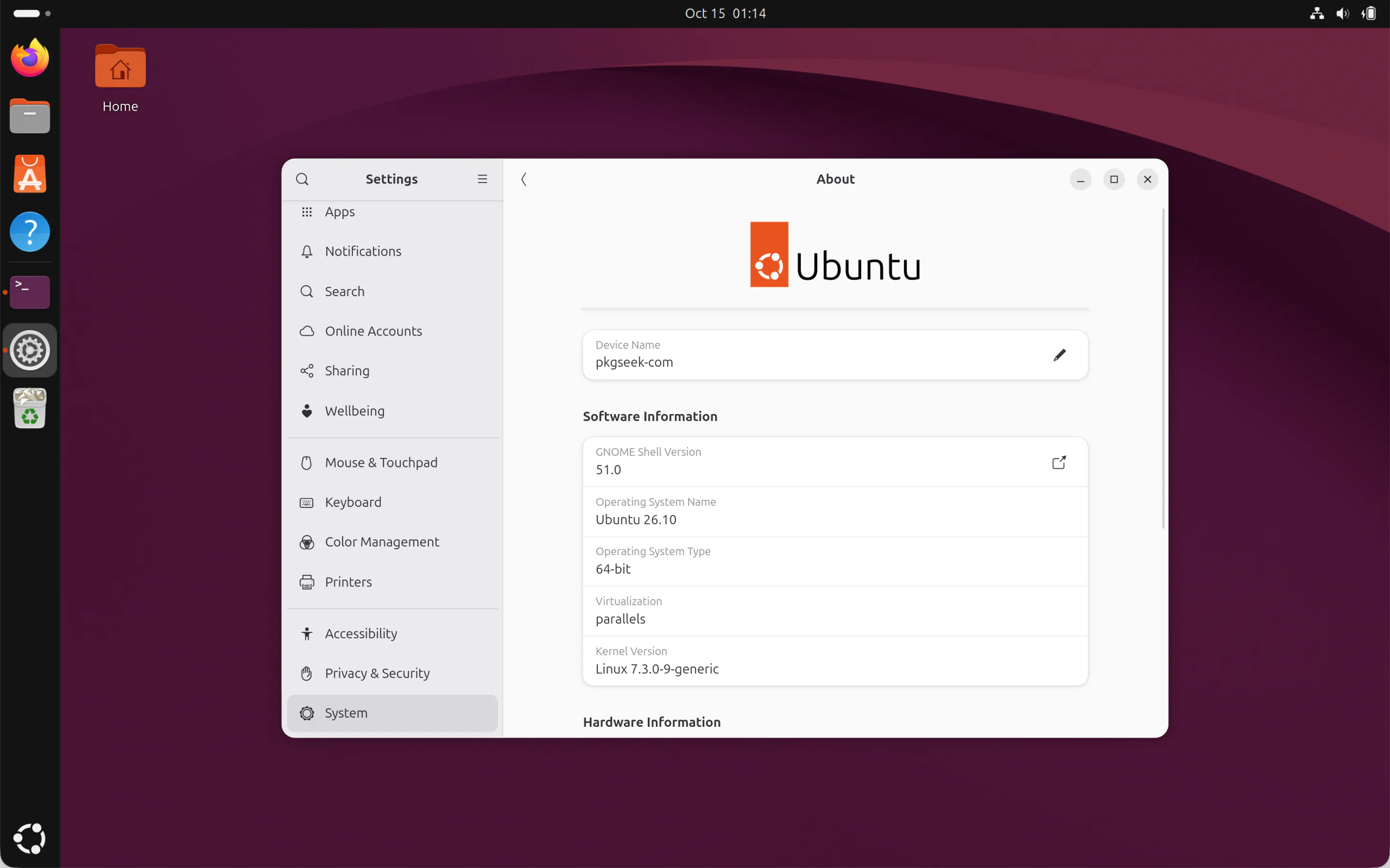1390x868 pixels.
Task: Open Accessibility settings
Action: pyautogui.click(x=392, y=634)
